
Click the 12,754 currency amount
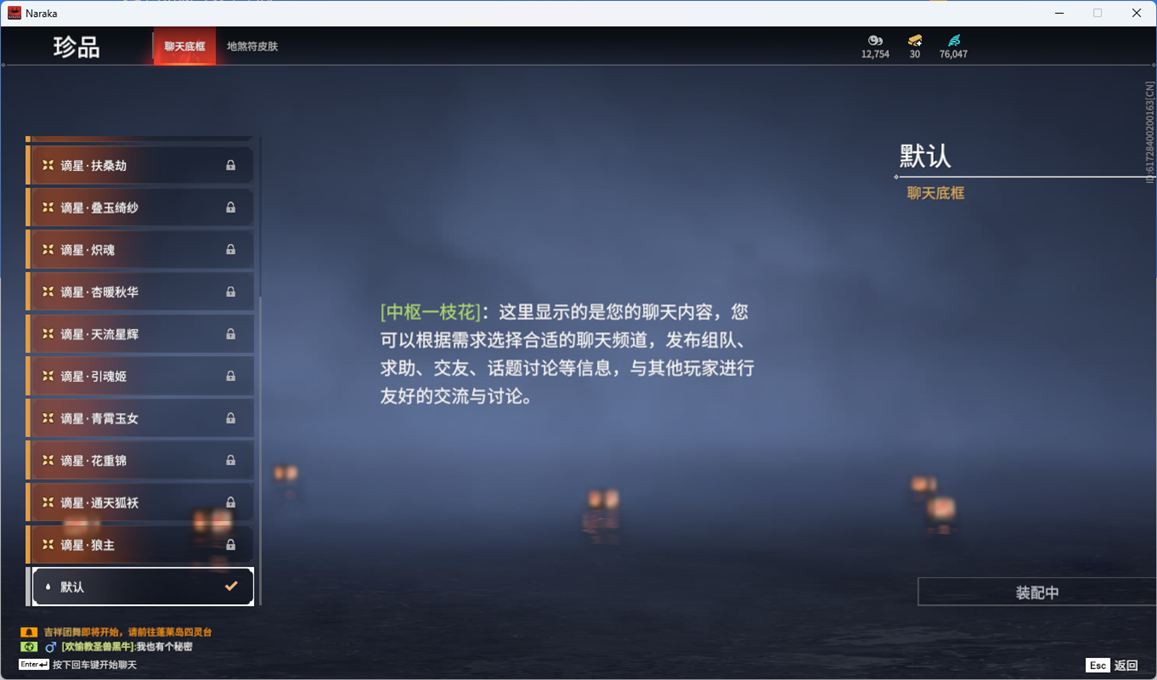(875, 55)
